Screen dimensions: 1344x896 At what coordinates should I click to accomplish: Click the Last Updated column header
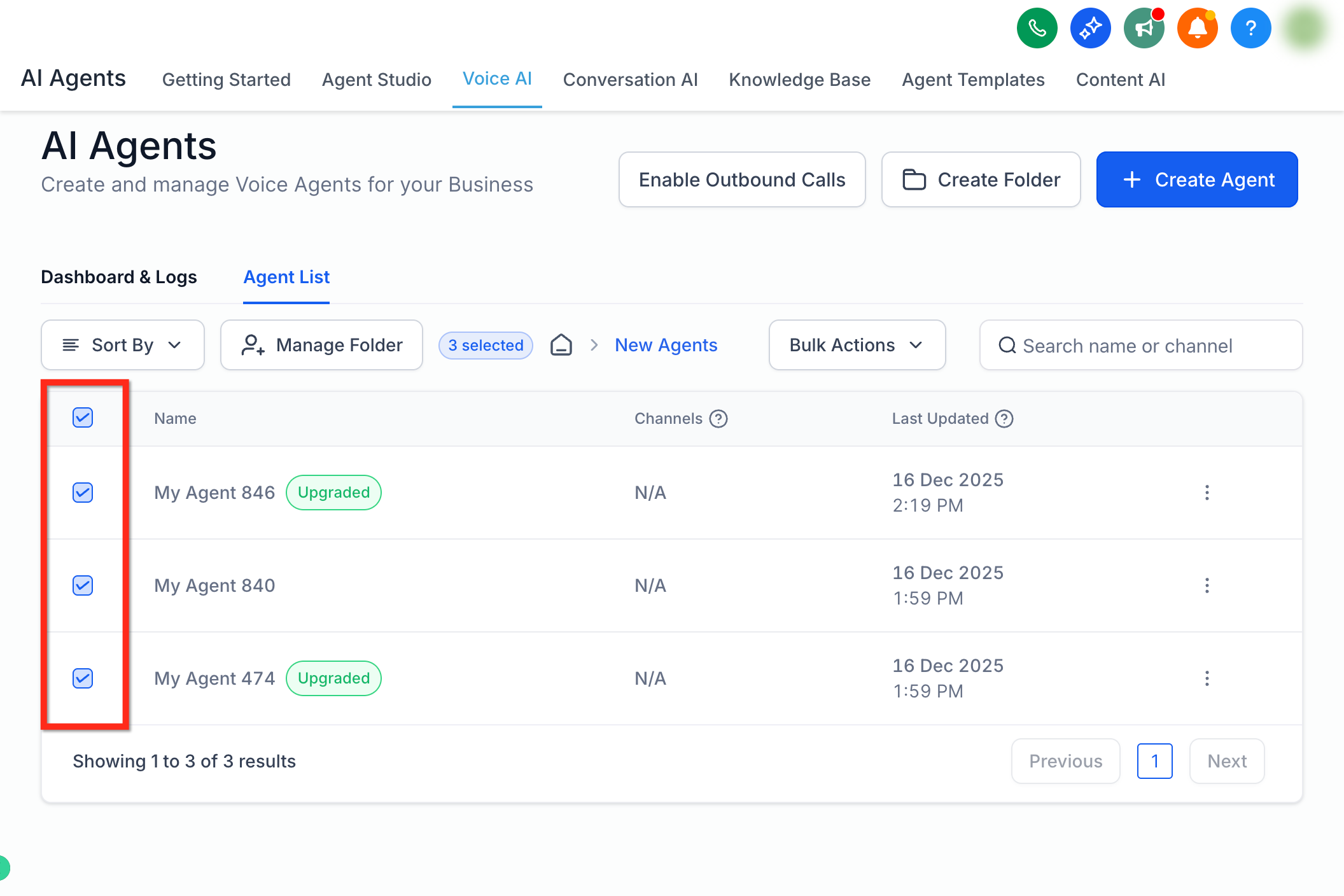click(x=940, y=419)
